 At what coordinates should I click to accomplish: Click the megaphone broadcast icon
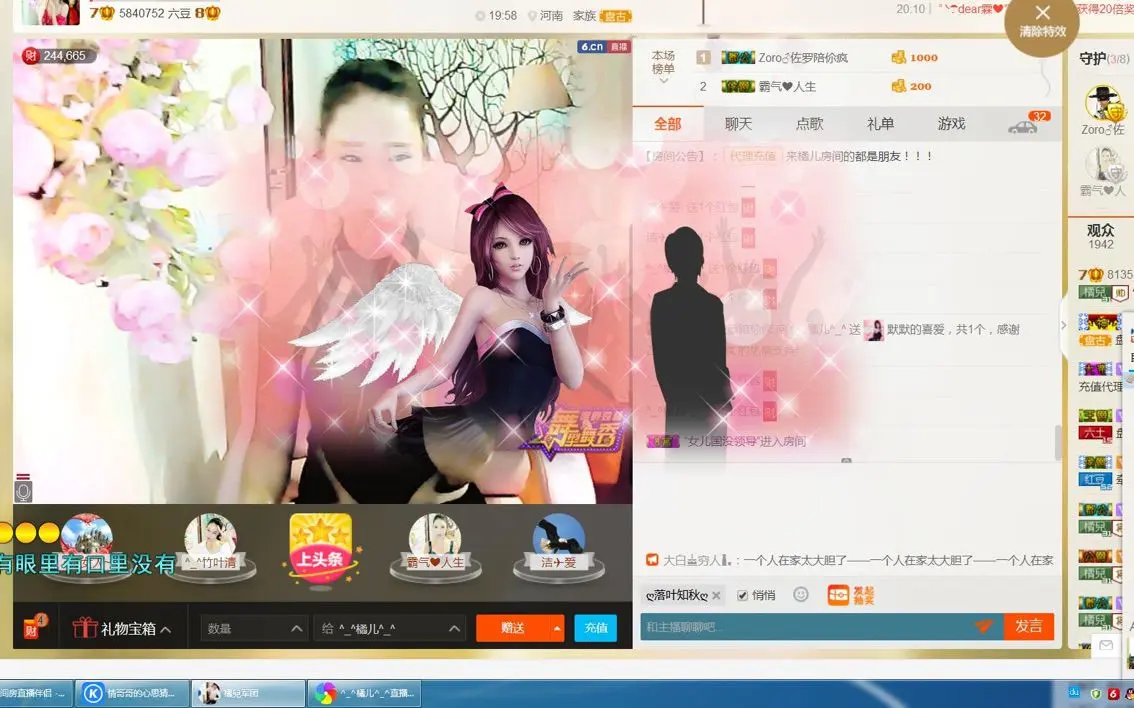(652, 560)
